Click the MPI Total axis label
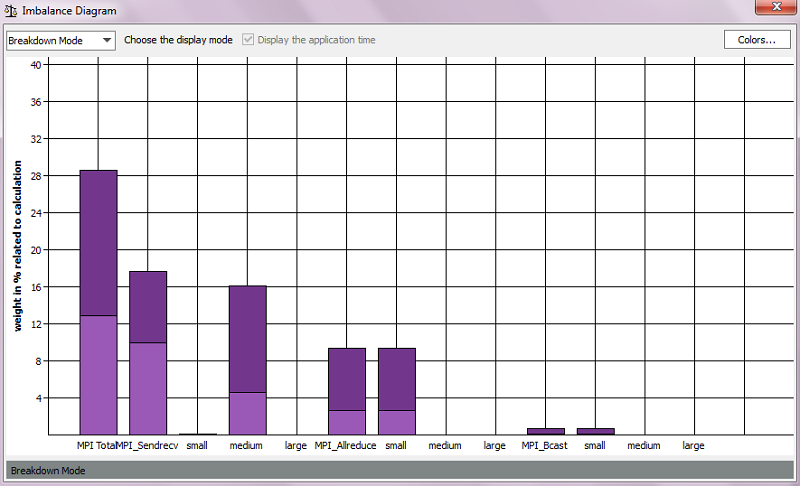The height and width of the screenshot is (486, 800). pos(96,445)
